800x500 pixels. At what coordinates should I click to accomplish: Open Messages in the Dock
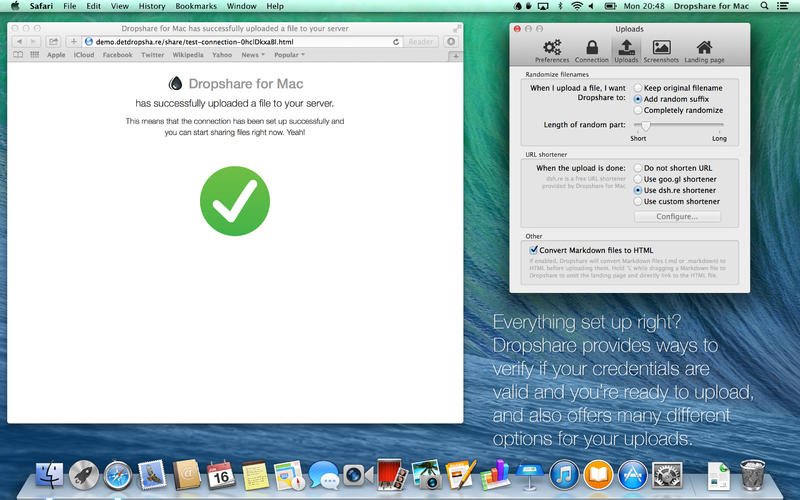coord(323,476)
